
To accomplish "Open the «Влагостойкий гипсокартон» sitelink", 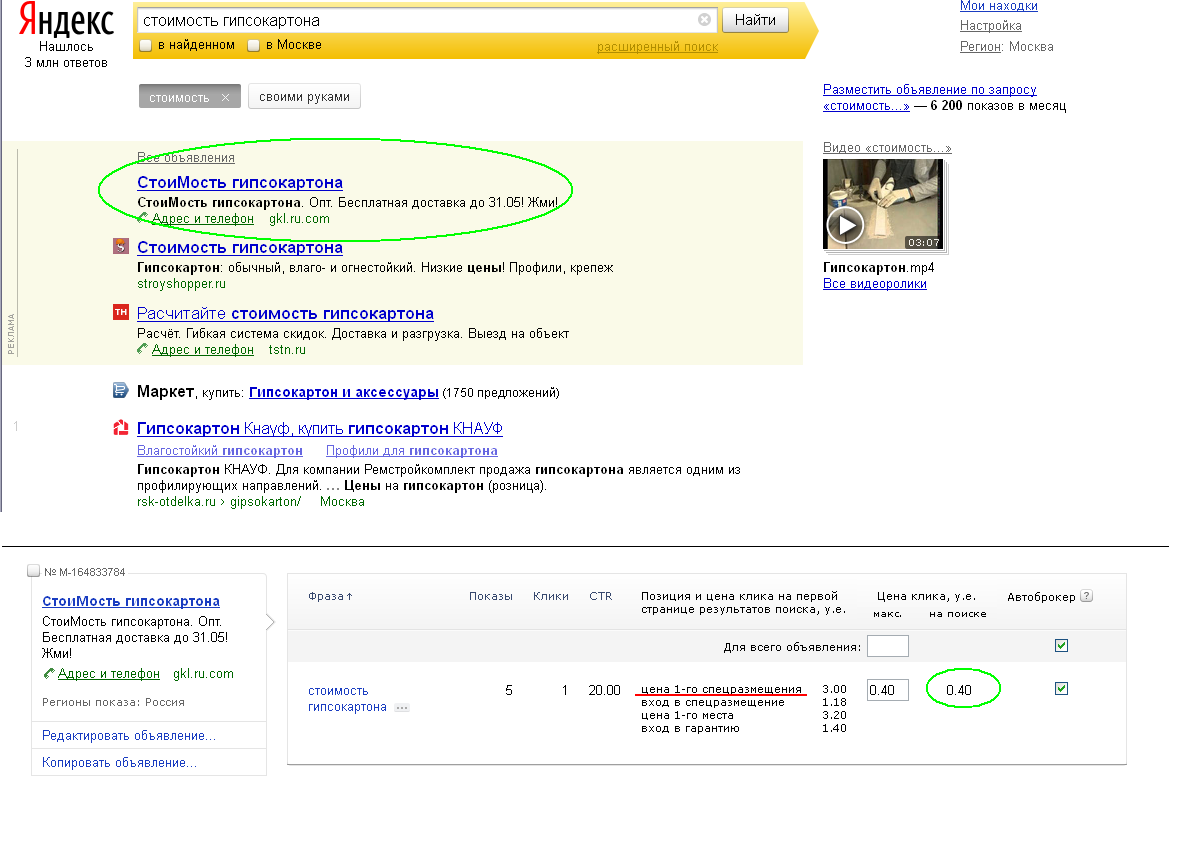I will coord(219,450).
